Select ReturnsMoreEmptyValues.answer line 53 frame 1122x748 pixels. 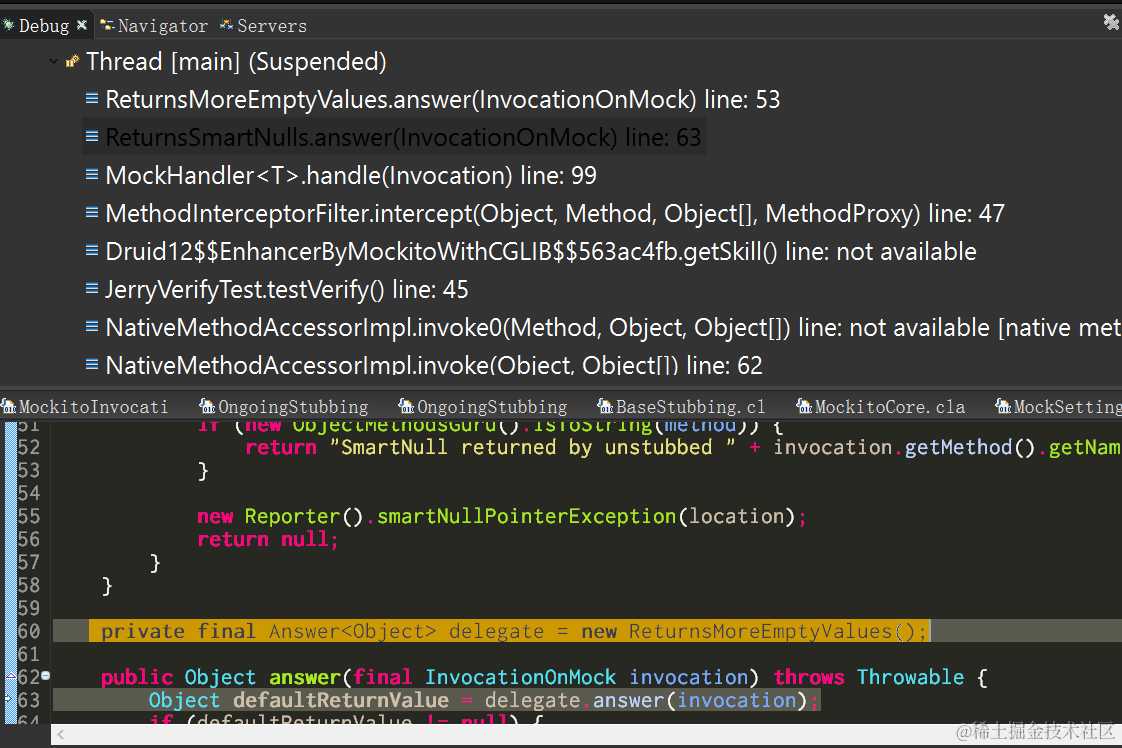pyautogui.click(x=442, y=99)
